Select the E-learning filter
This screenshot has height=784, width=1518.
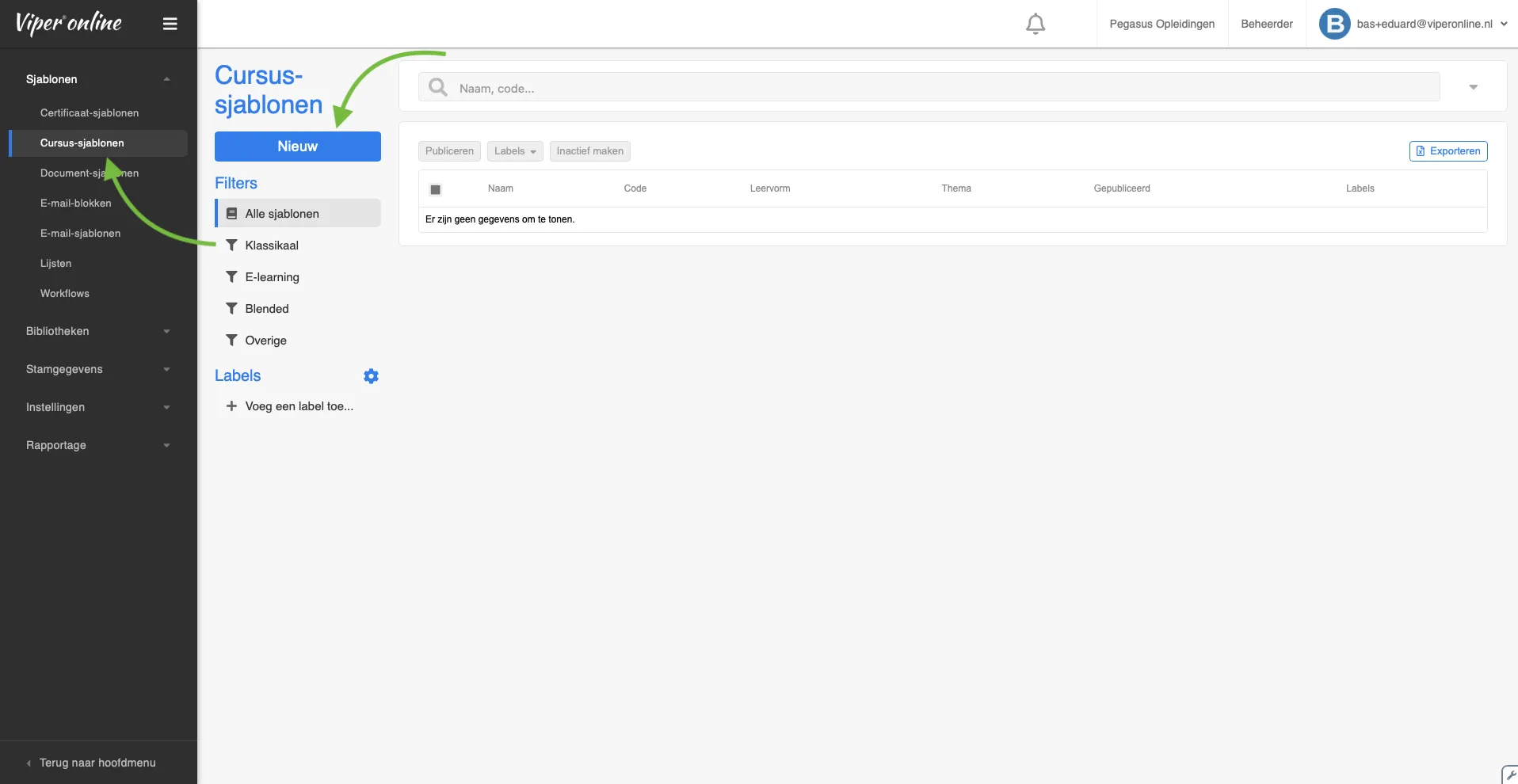click(x=272, y=277)
